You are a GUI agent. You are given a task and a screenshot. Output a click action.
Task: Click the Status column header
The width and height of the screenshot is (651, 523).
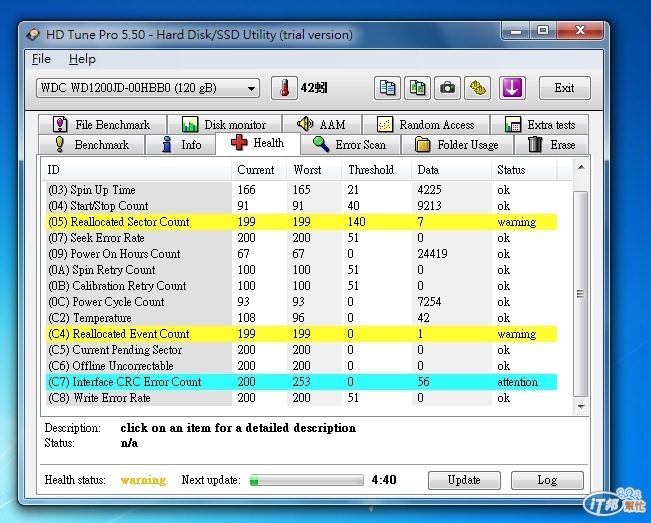pos(524,170)
